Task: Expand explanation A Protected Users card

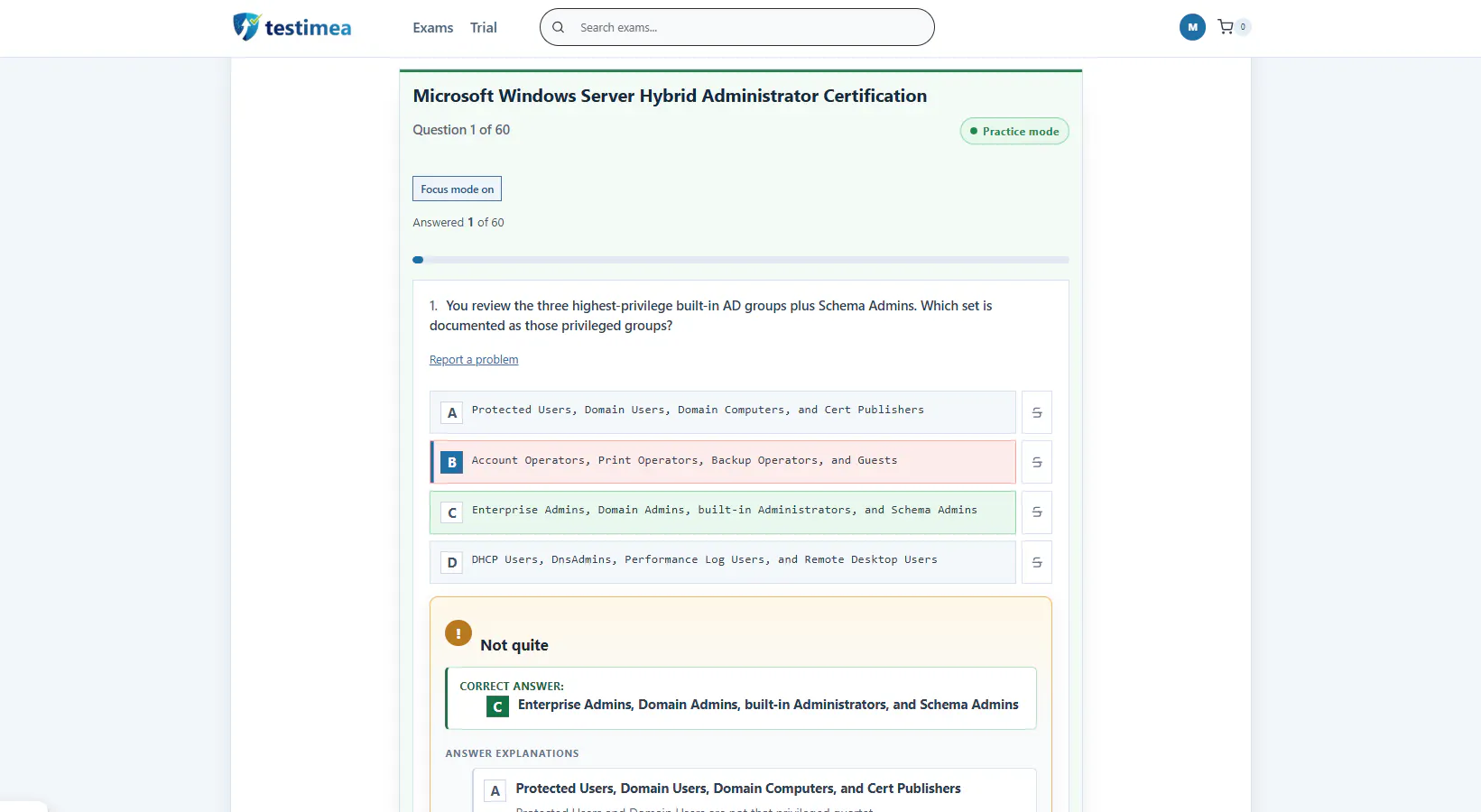Action: [x=754, y=789]
